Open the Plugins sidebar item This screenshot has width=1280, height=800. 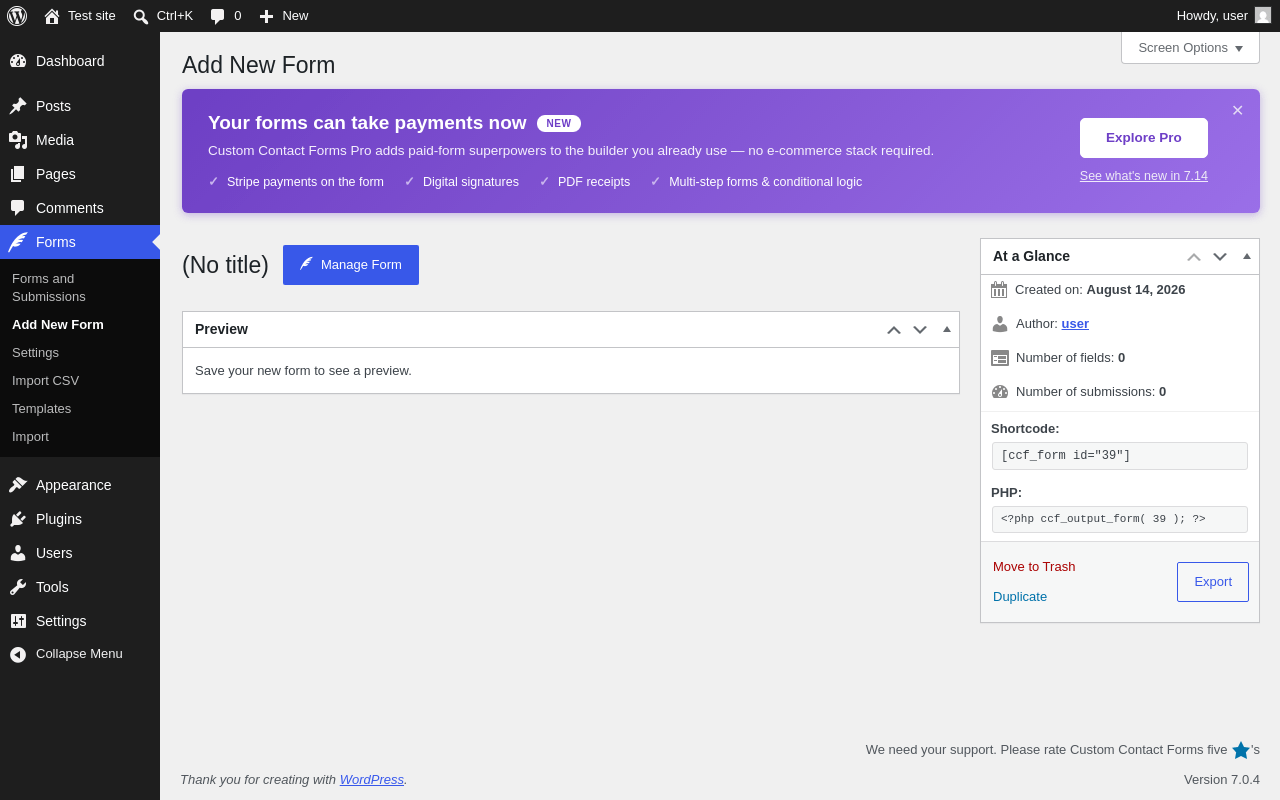coord(80,519)
